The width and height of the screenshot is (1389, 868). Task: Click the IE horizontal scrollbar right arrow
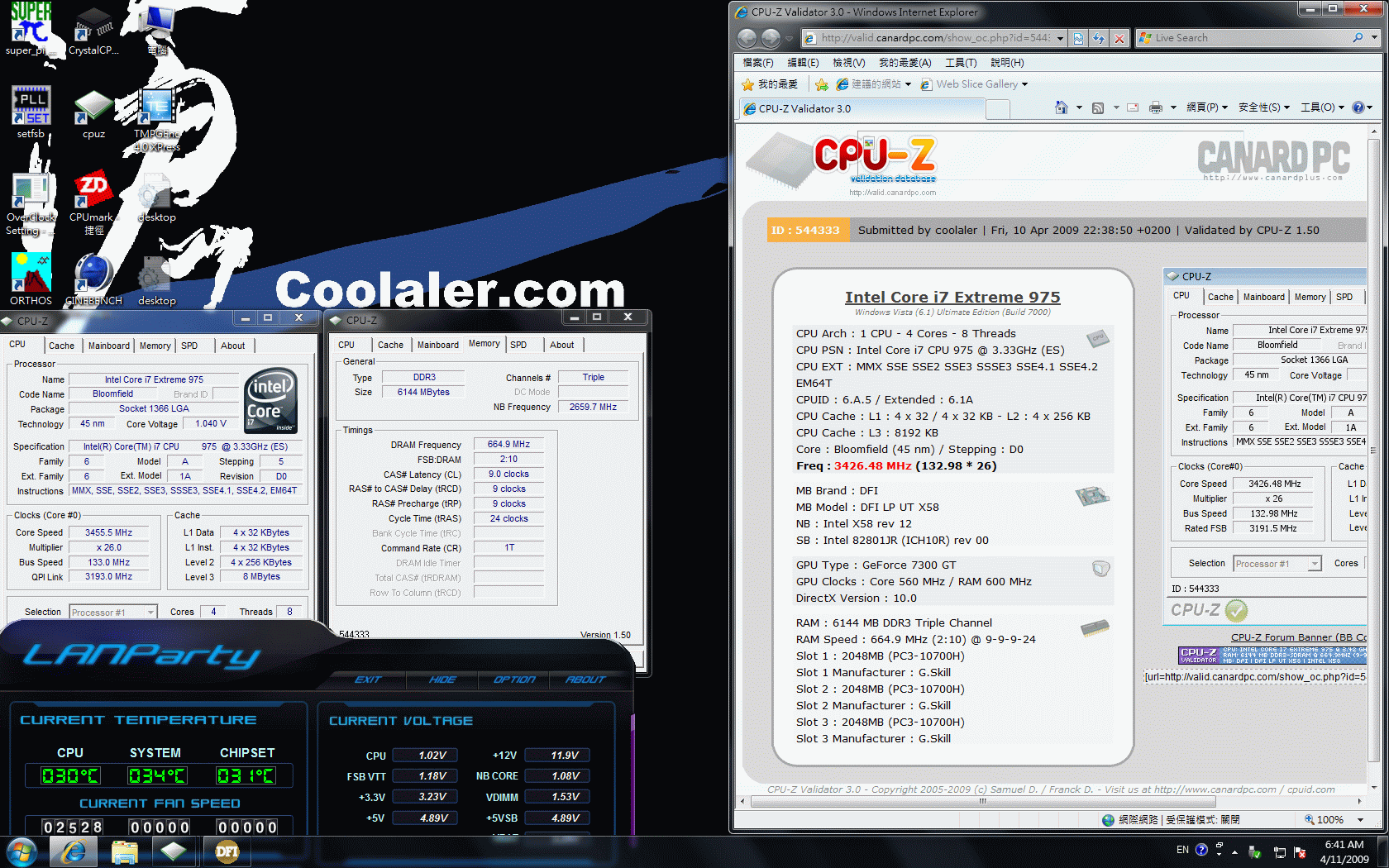point(1360,801)
